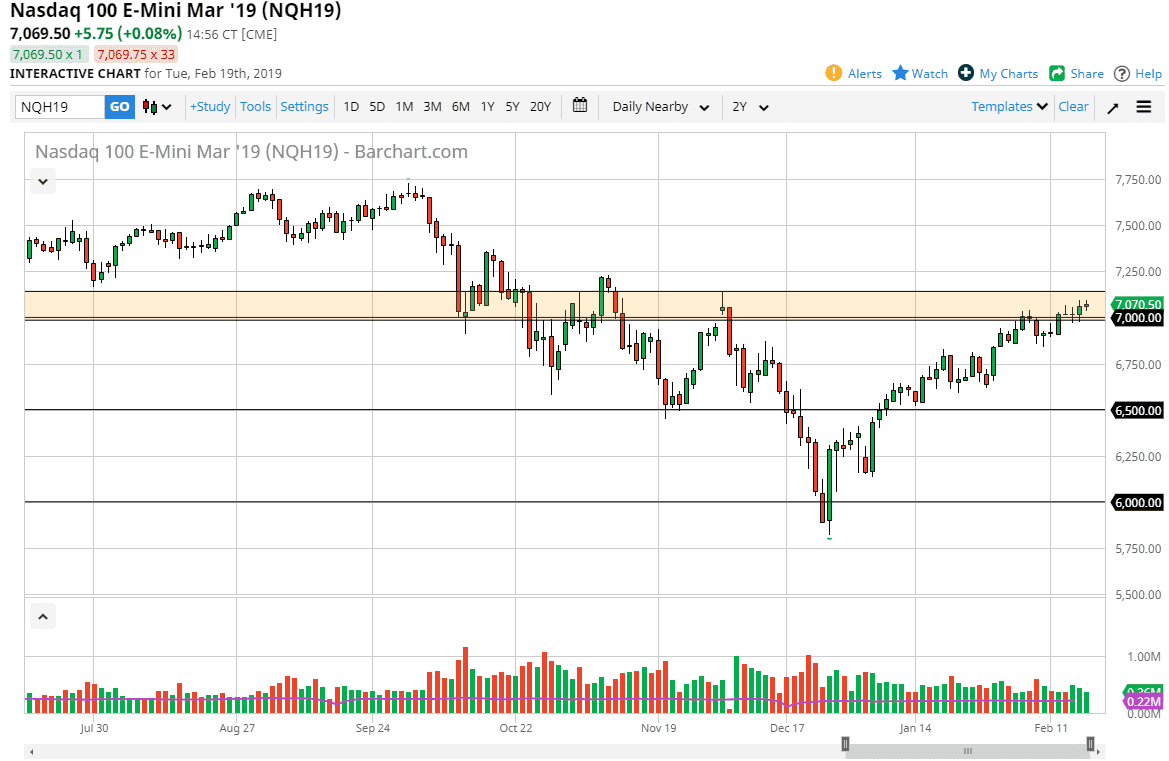Click the Help question mark icon
Screen dimensions: 1169x761
pyautogui.click(x=1122, y=73)
